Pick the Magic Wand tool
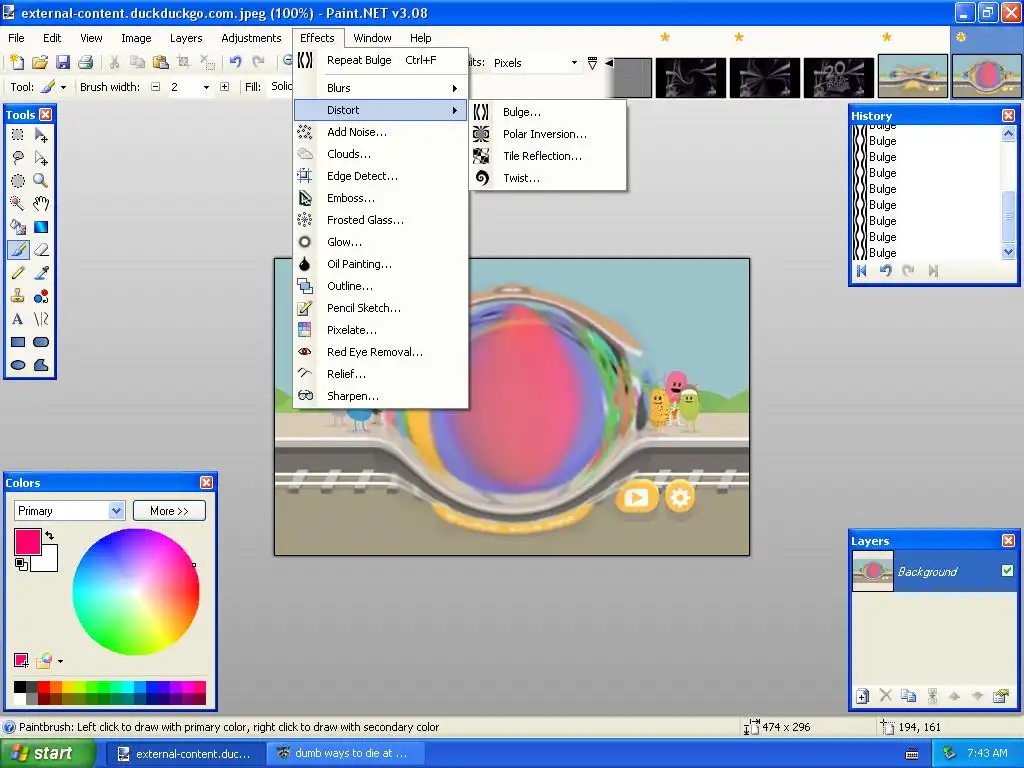Screen dimensions: 1024x768 (x=18, y=204)
